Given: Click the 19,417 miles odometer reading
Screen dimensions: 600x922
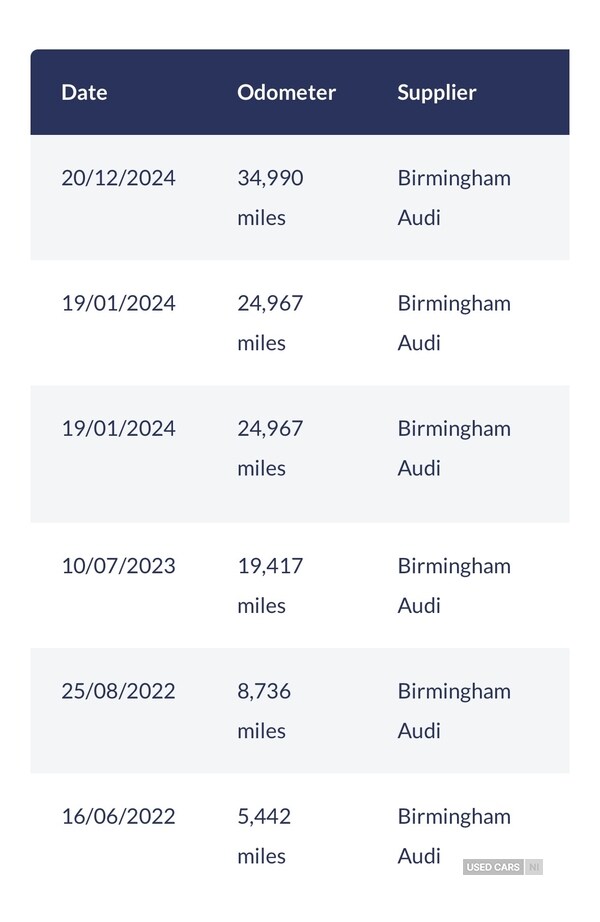Looking at the screenshot, I should [x=270, y=585].
